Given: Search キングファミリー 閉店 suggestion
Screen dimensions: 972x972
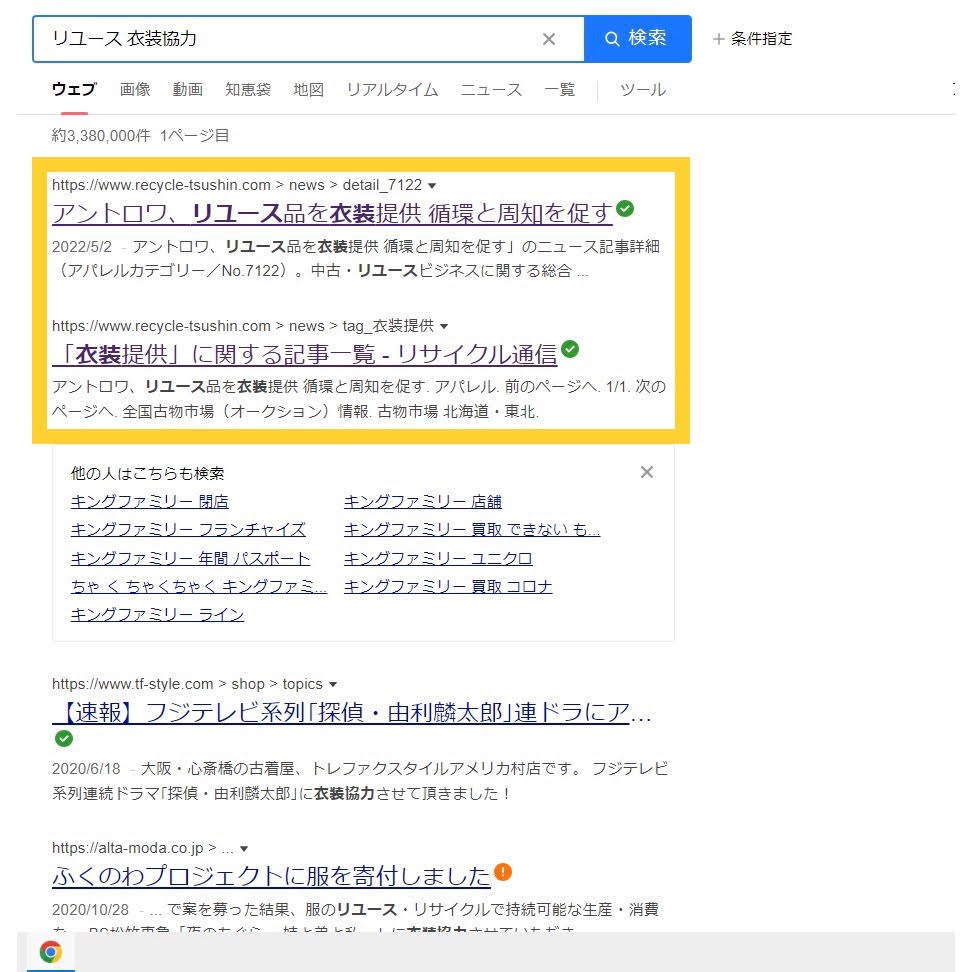Looking at the screenshot, I should point(150,501).
